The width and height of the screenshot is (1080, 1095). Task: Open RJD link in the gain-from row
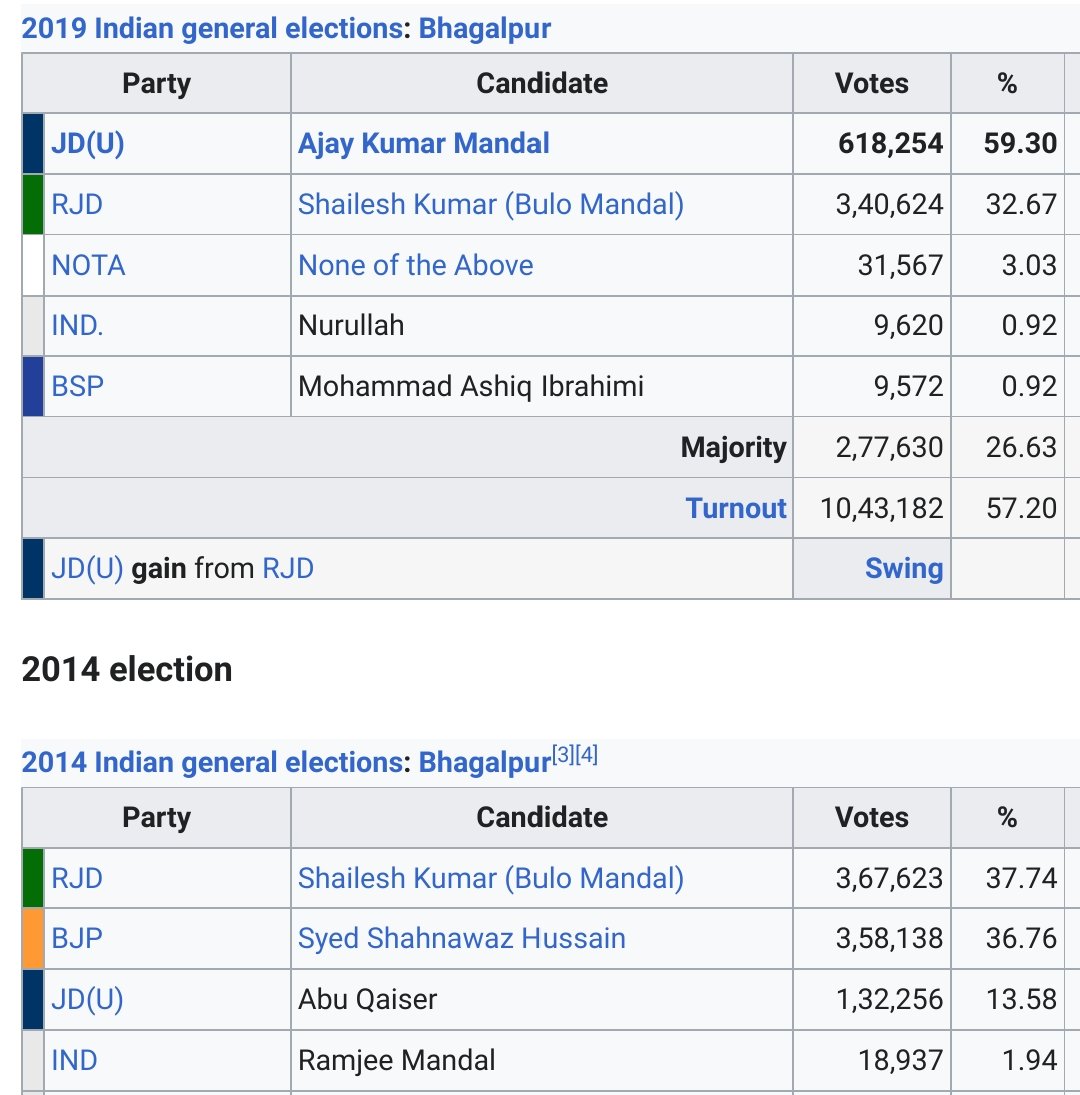(x=288, y=568)
